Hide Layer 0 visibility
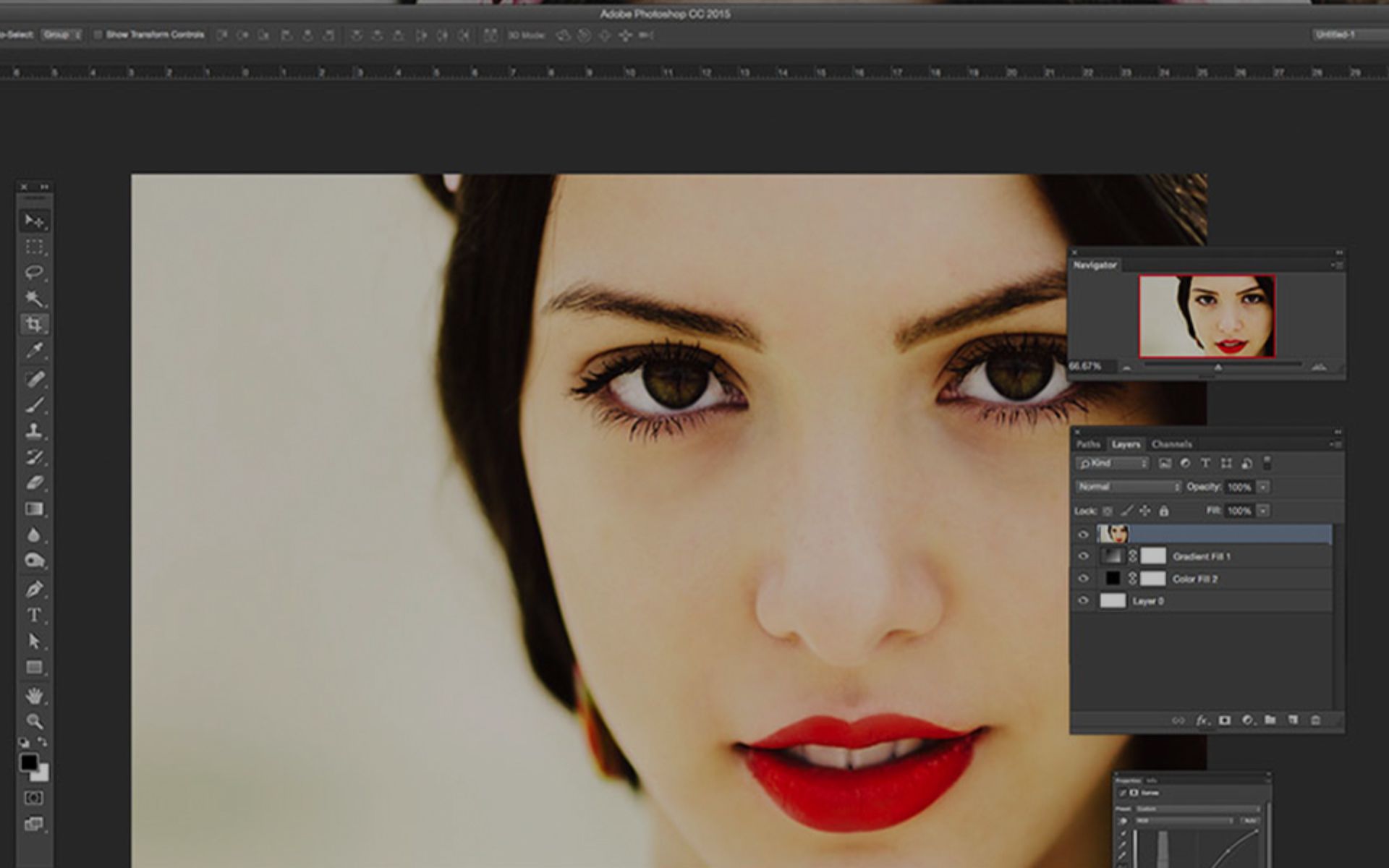The image size is (1389, 868). (x=1083, y=600)
